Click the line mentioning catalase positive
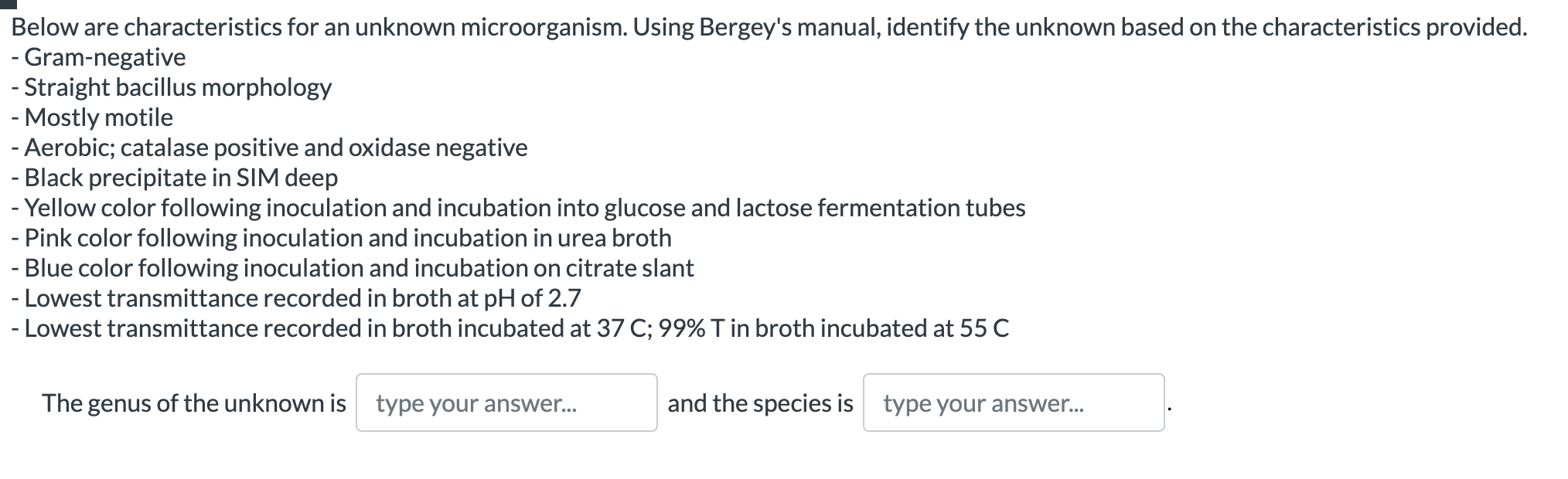 pyautogui.click(x=271, y=148)
